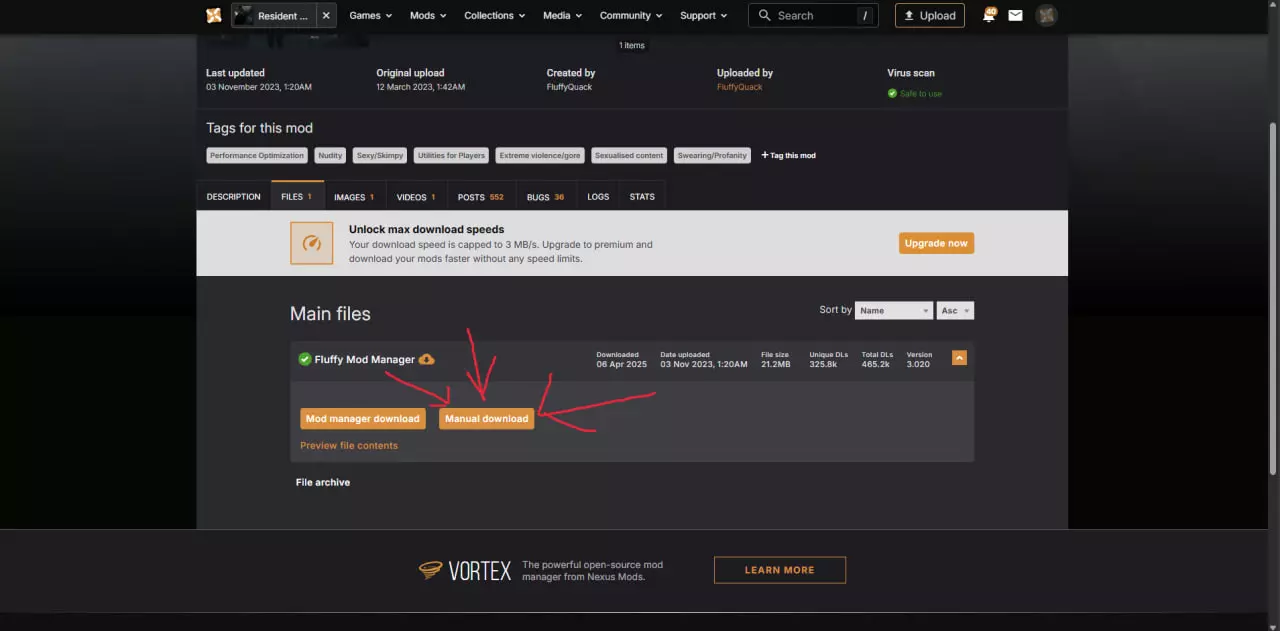Viewport: 1280px width, 631px height.
Task: Click the File size 21.2MB value
Action: click(776, 364)
